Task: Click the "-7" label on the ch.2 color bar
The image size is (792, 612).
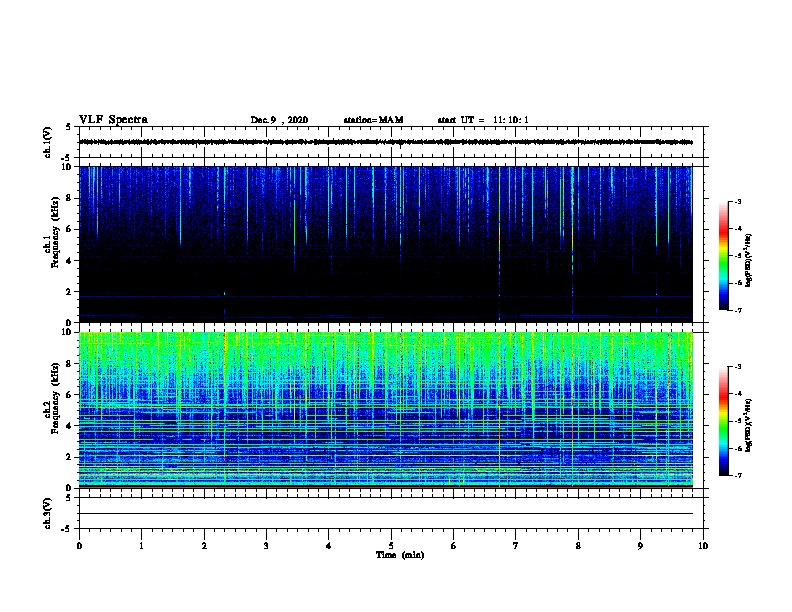Action: click(x=737, y=475)
